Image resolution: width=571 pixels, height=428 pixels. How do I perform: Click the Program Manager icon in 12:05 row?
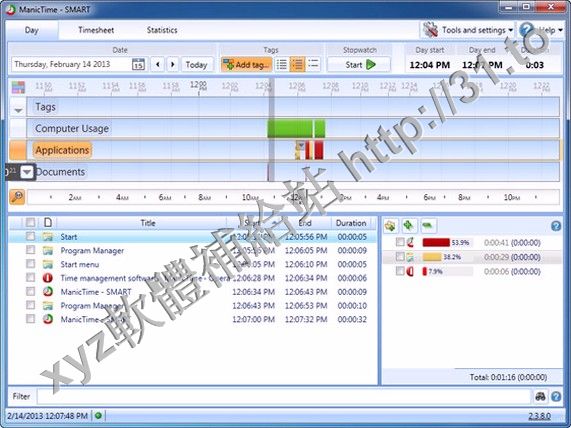pos(47,251)
